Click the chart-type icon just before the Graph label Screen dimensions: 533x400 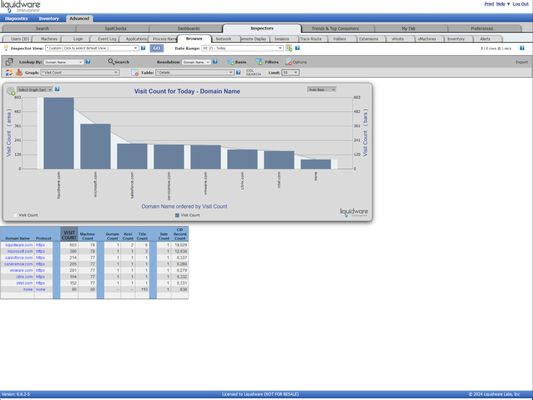19,72
